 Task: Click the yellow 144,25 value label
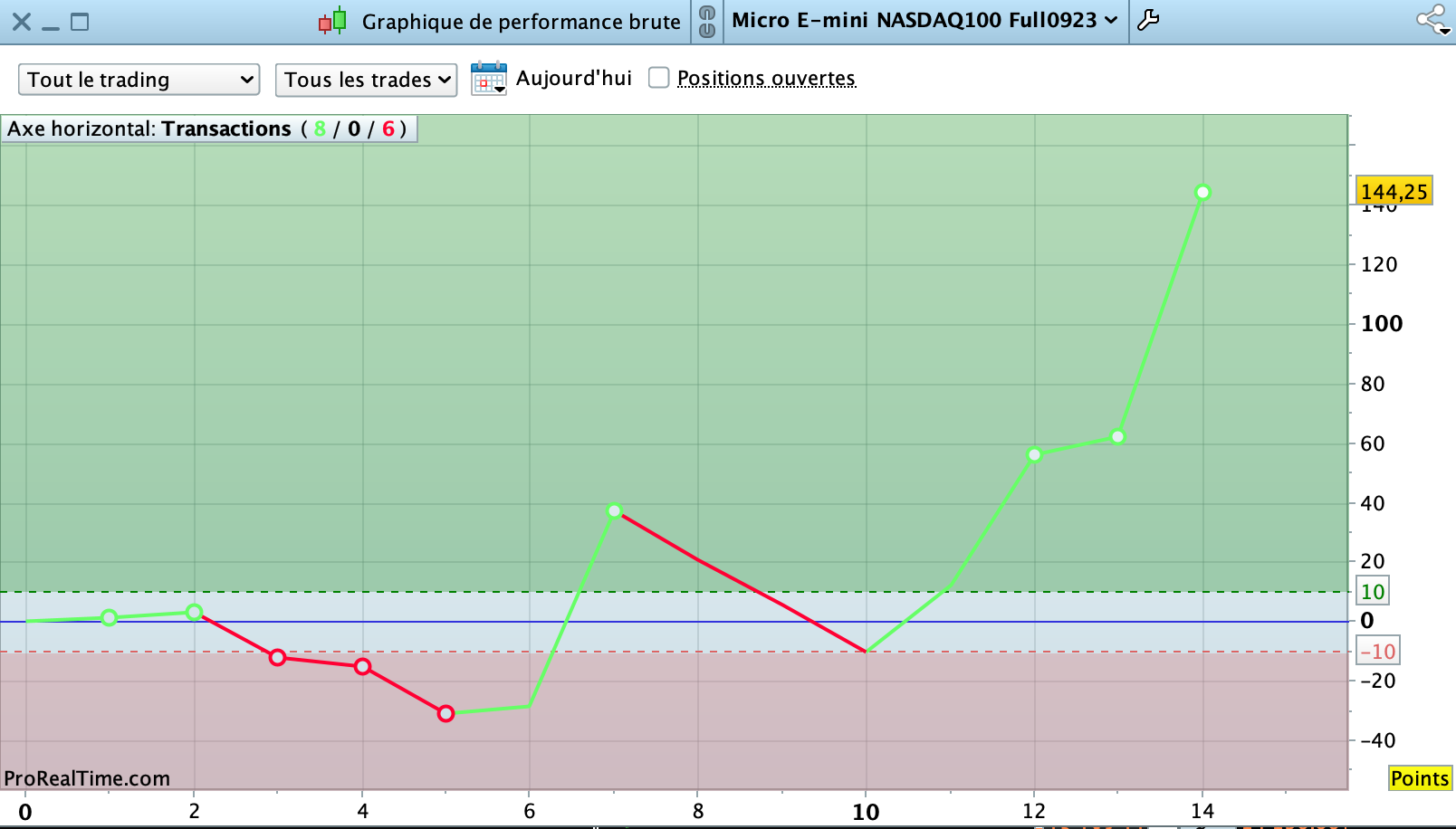pyautogui.click(x=1394, y=191)
